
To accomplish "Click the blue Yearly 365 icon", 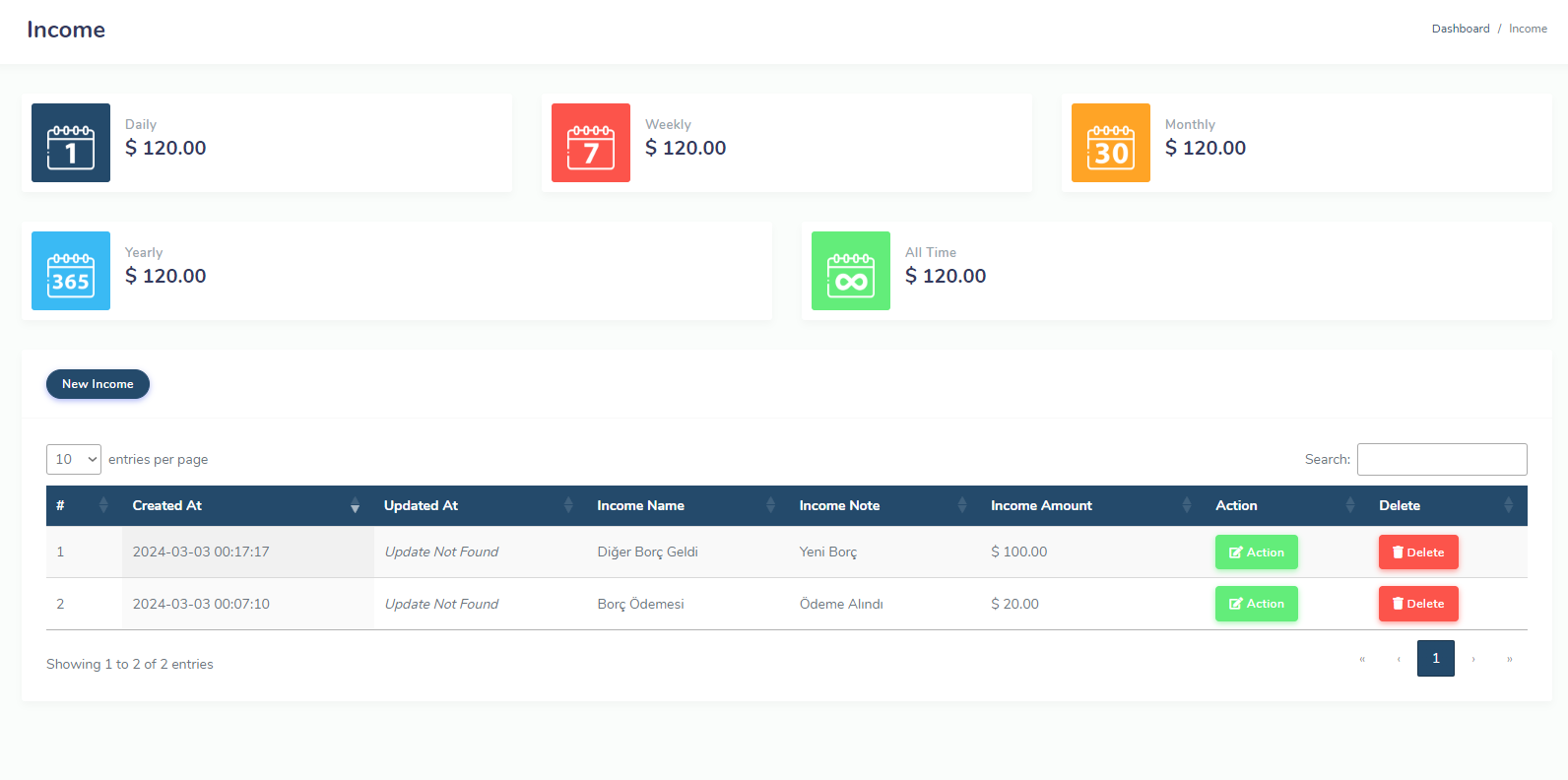I will coord(71,271).
